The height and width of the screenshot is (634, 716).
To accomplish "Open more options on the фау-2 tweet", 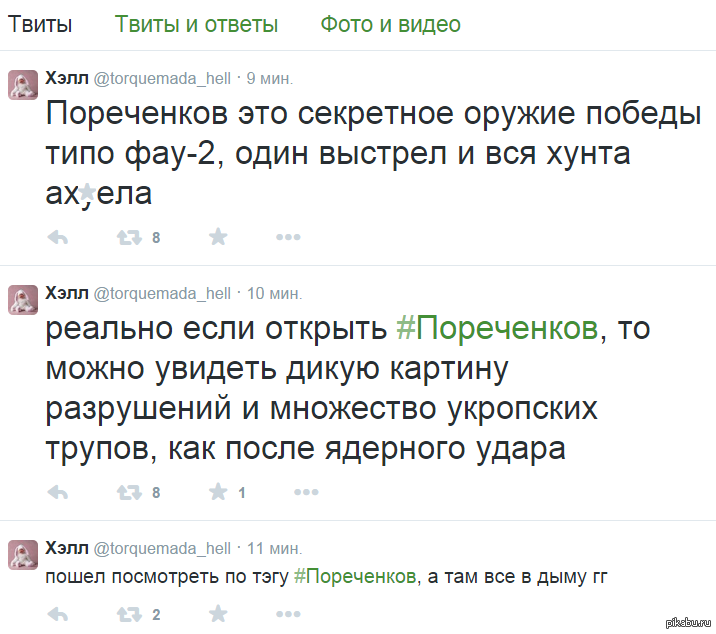I will pyautogui.click(x=288, y=238).
